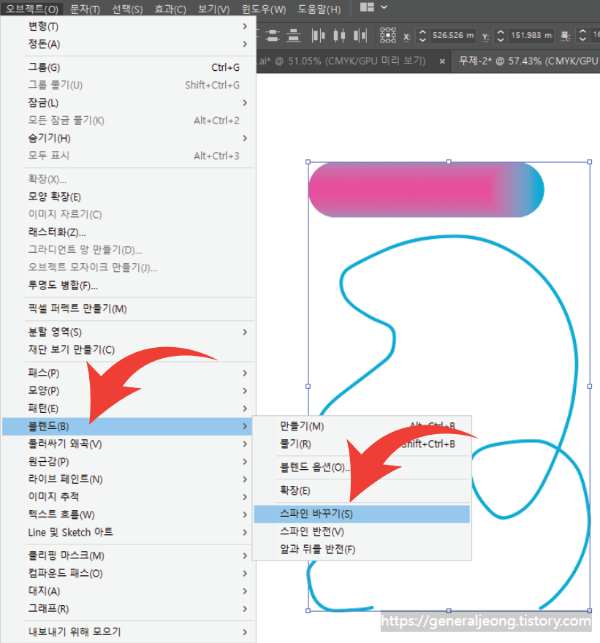The width and height of the screenshot is (600, 643).
Task: Choose 그룹(G) Ctrl+G menu item
Action: [x=129, y=67]
